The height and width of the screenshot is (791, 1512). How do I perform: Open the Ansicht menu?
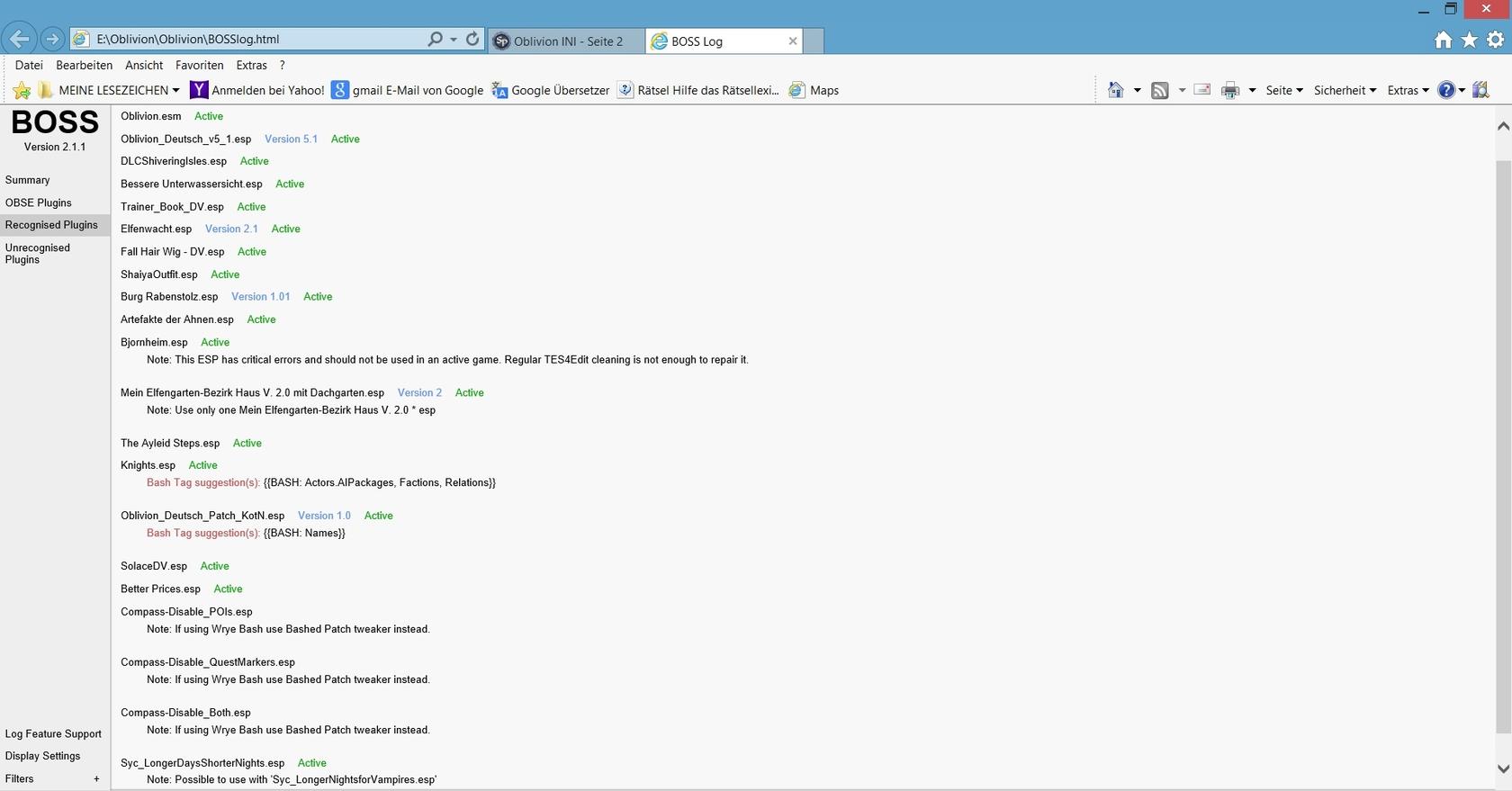point(144,65)
